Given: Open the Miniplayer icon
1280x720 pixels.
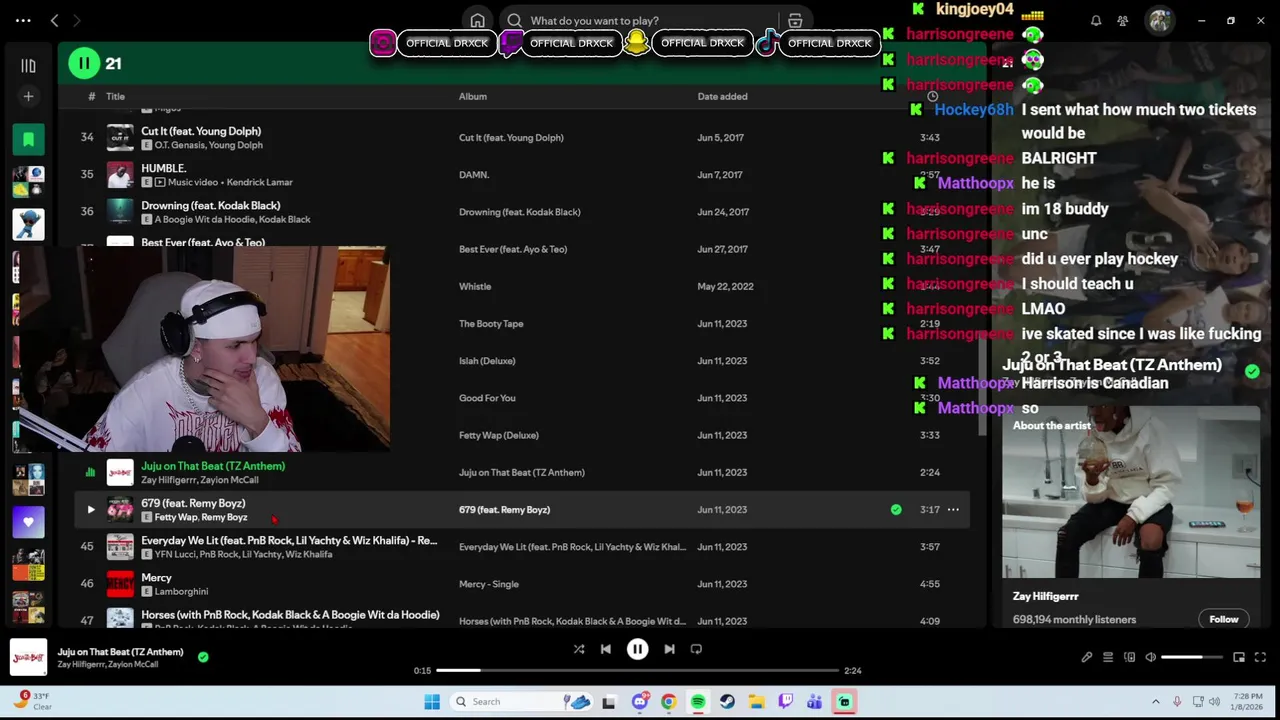Looking at the screenshot, I should 1239,657.
